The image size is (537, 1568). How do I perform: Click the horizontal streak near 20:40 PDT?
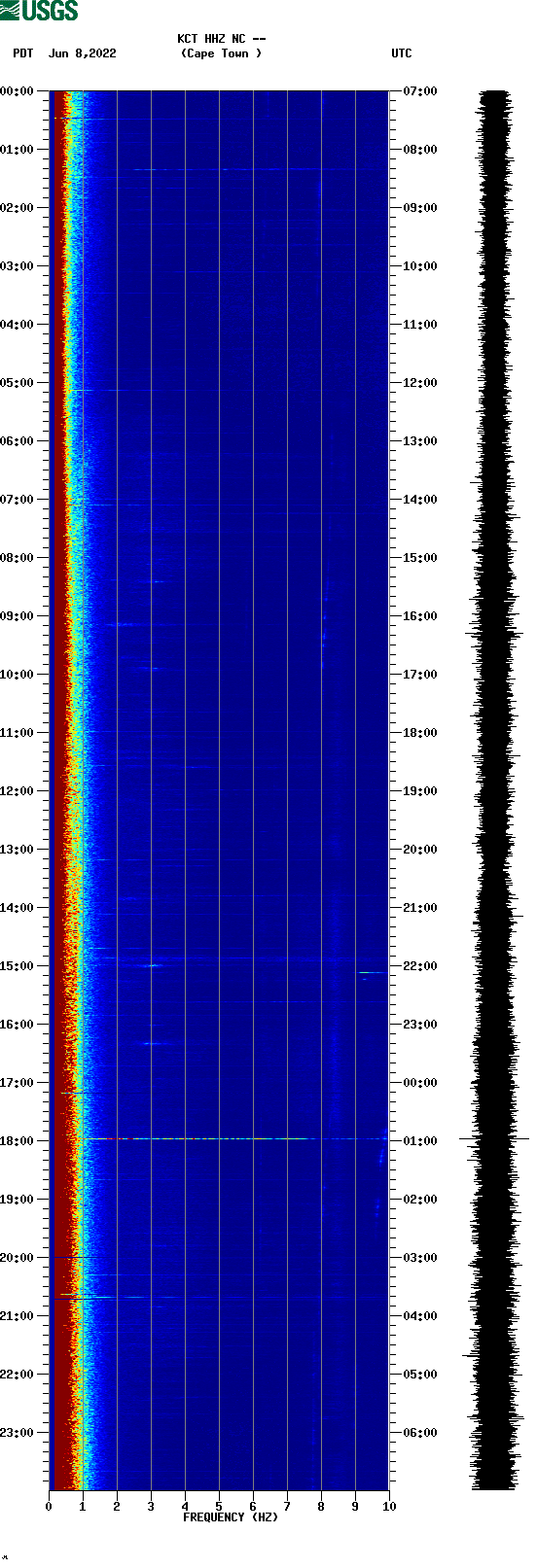tap(219, 1297)
